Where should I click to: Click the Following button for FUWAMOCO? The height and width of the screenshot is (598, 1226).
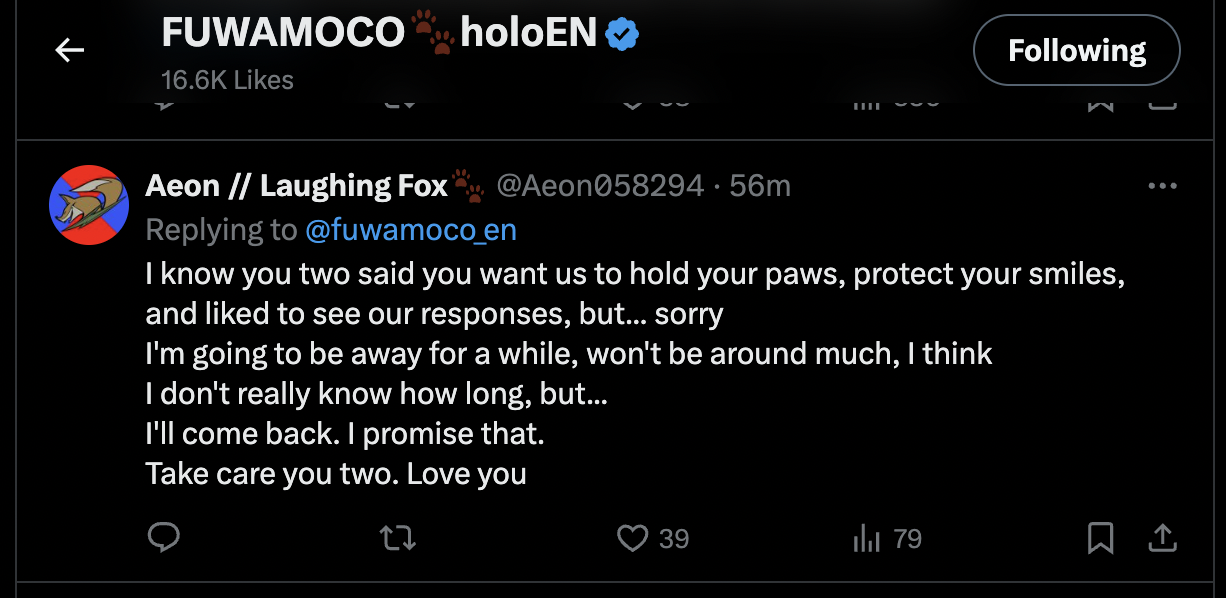pos(1076,50)
